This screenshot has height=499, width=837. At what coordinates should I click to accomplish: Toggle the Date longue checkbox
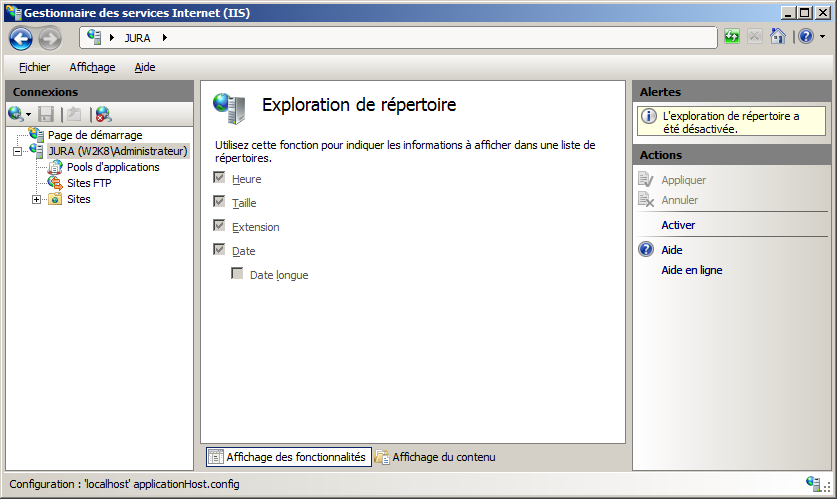point(238,275)
